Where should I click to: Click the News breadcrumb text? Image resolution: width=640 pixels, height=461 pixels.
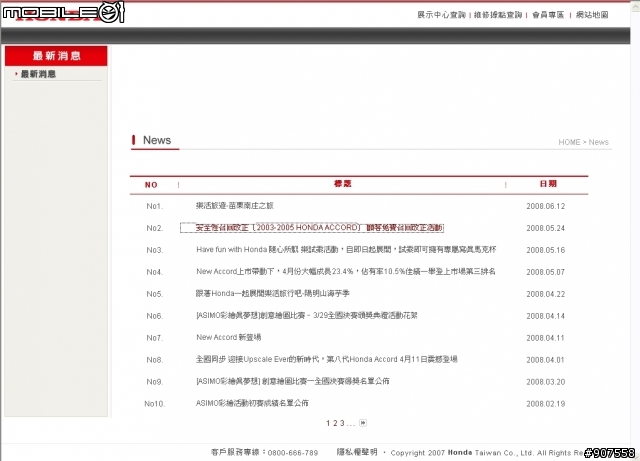coord(598,142)
